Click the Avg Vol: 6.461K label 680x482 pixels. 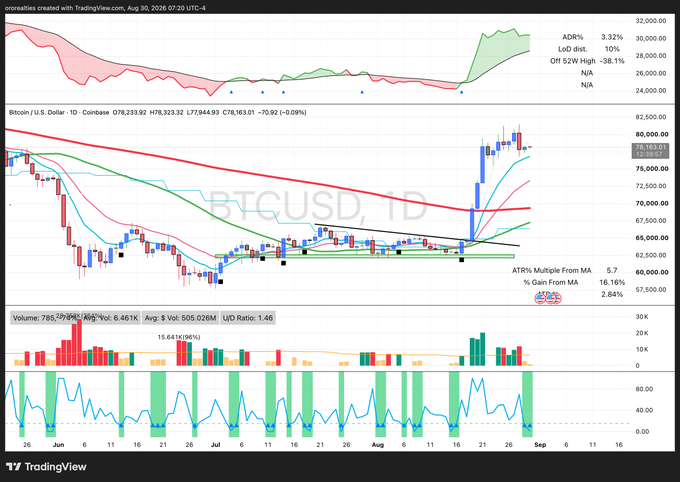coord(111,318)
